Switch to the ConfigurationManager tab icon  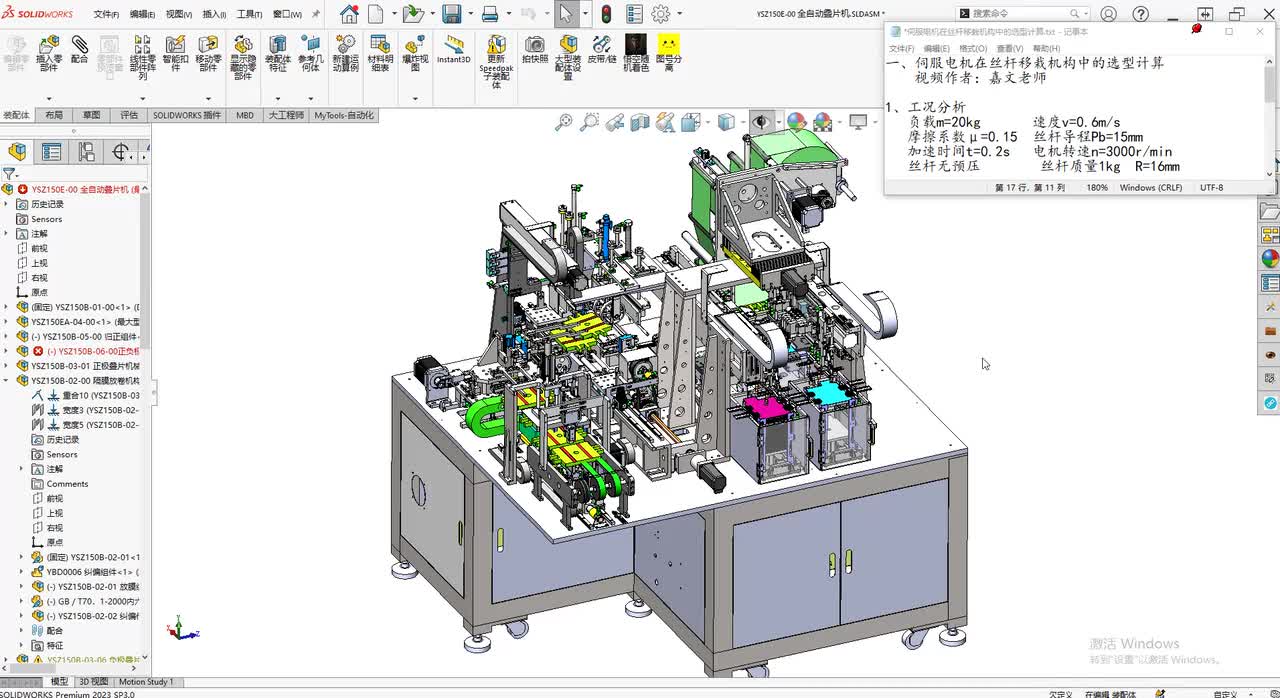[87, 152]
